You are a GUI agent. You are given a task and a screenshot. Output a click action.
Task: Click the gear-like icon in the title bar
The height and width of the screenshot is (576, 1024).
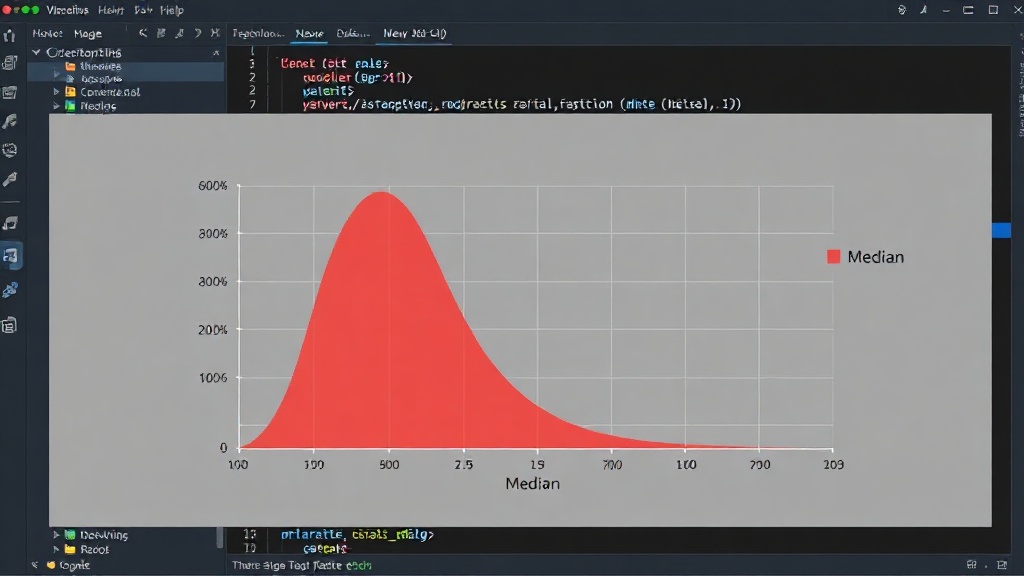(902, 10)
